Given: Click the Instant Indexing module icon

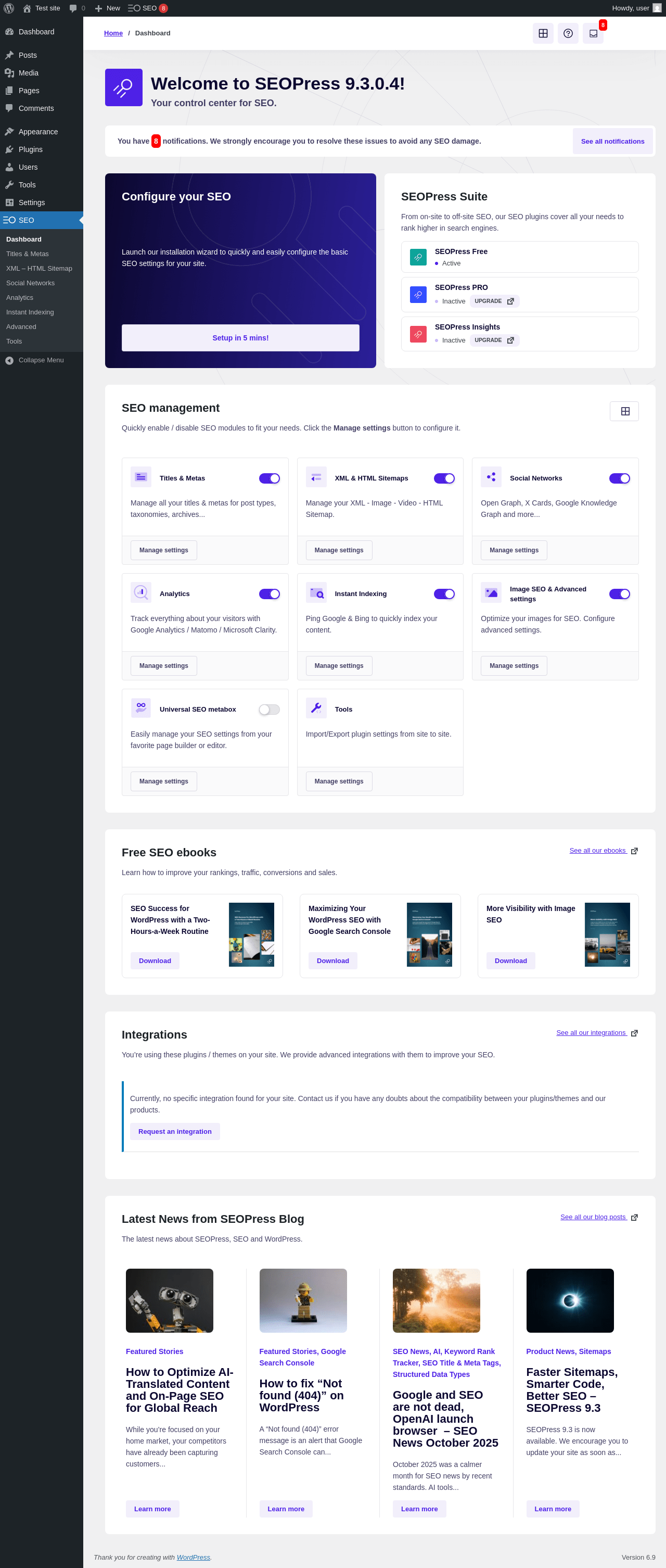Looking at the screenshot, I should click(316, 593).
